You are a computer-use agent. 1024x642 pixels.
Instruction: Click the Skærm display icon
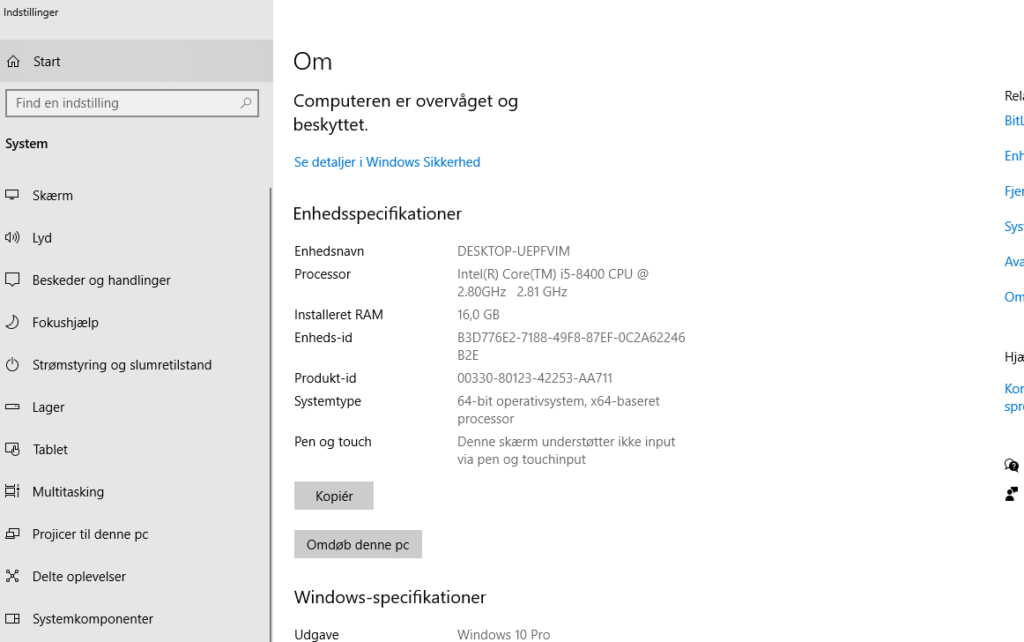tap(12, 196)
